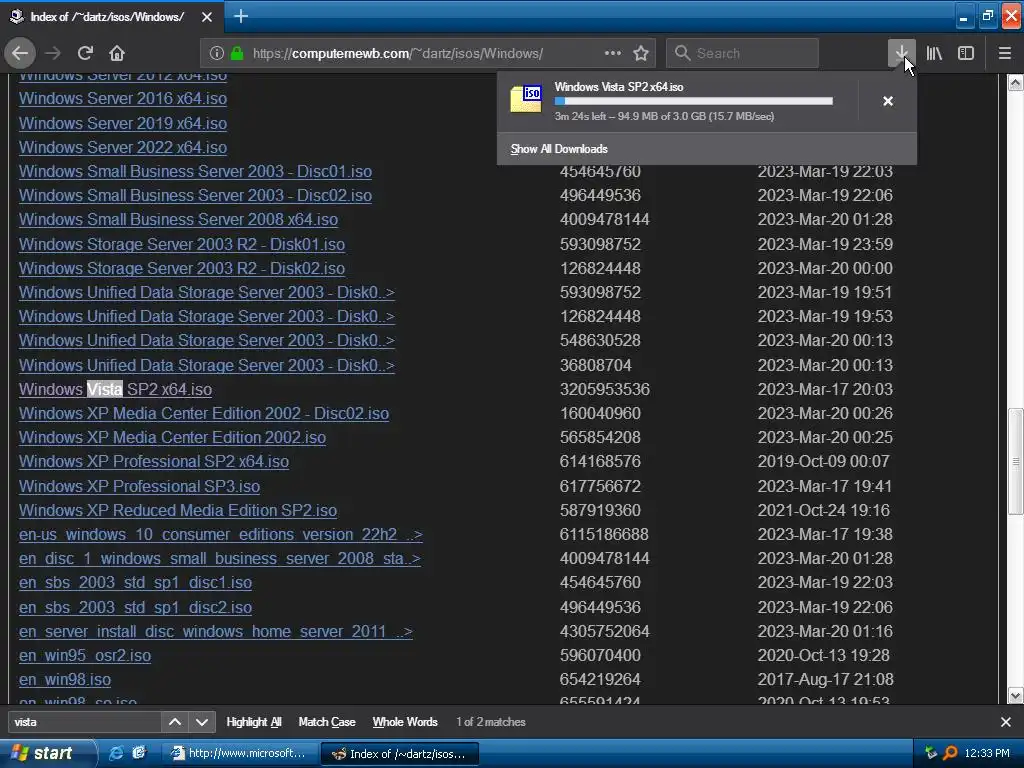Screen dimensions: 1024x768
Task: Click date 2017-Aug-17 21:08
Action: point(825,679)
